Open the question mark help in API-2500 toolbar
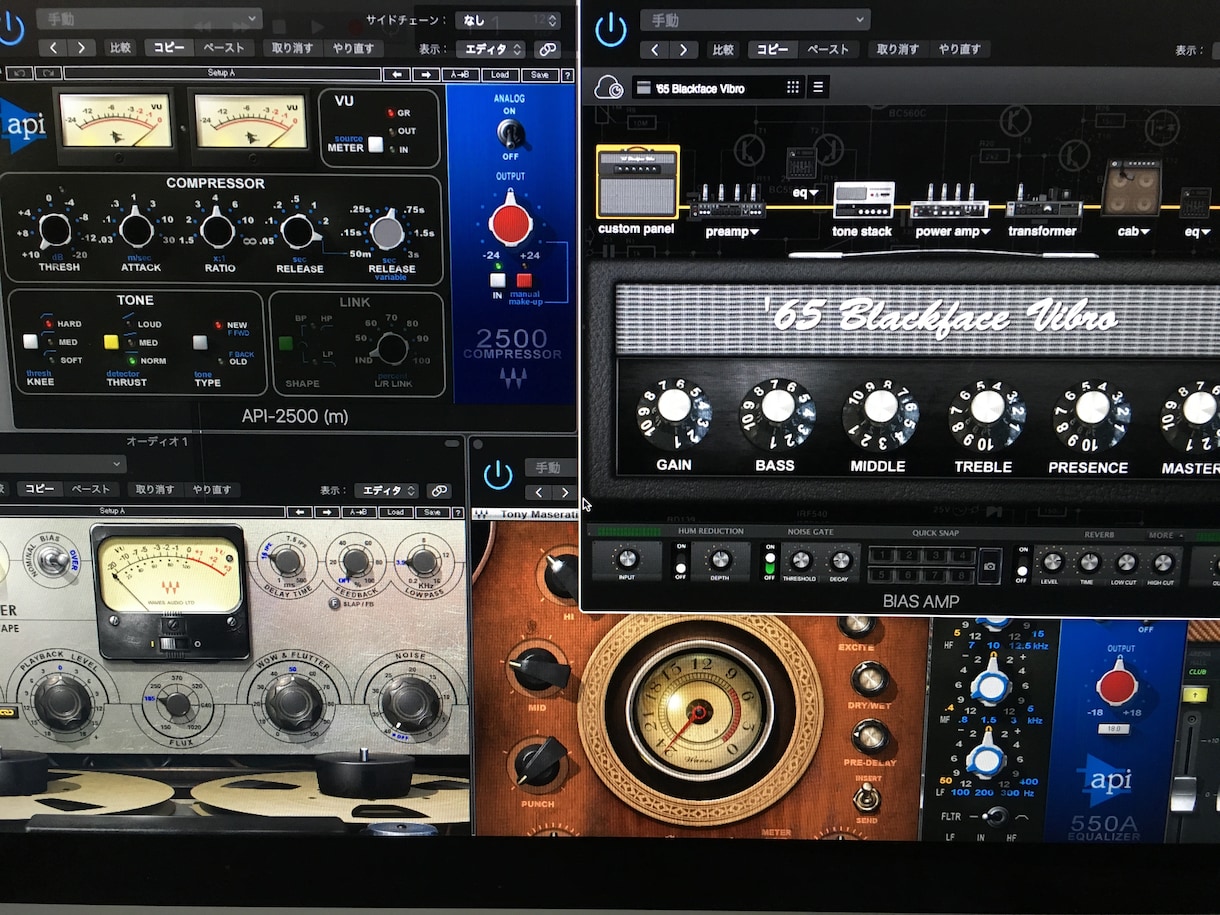Image resolution: width=1220 pixels, height=915 pixels. pos(568,75)
